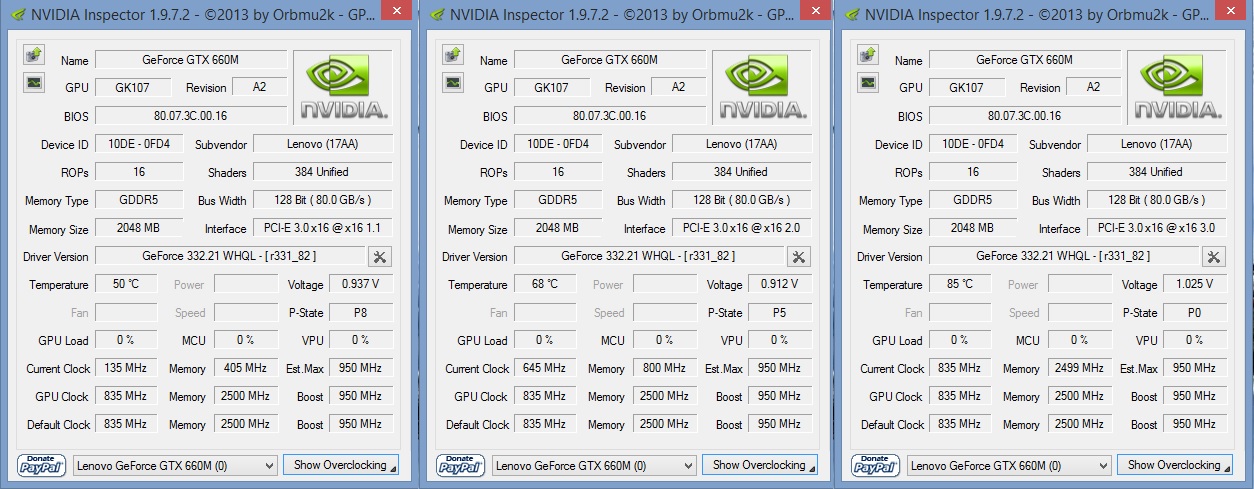Click the PCI-E 3.0 x16 @ x16 3.0 interface field
Viewport: 1254px width, 489px height.
click(1157, 229)
